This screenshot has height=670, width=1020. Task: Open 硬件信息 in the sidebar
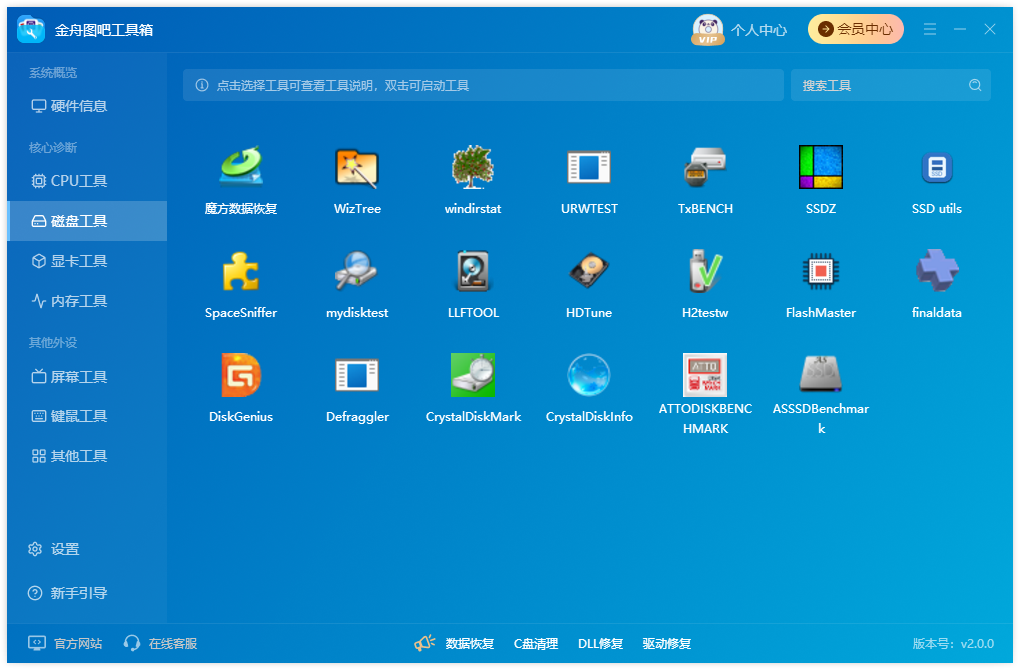coord(87,106)
